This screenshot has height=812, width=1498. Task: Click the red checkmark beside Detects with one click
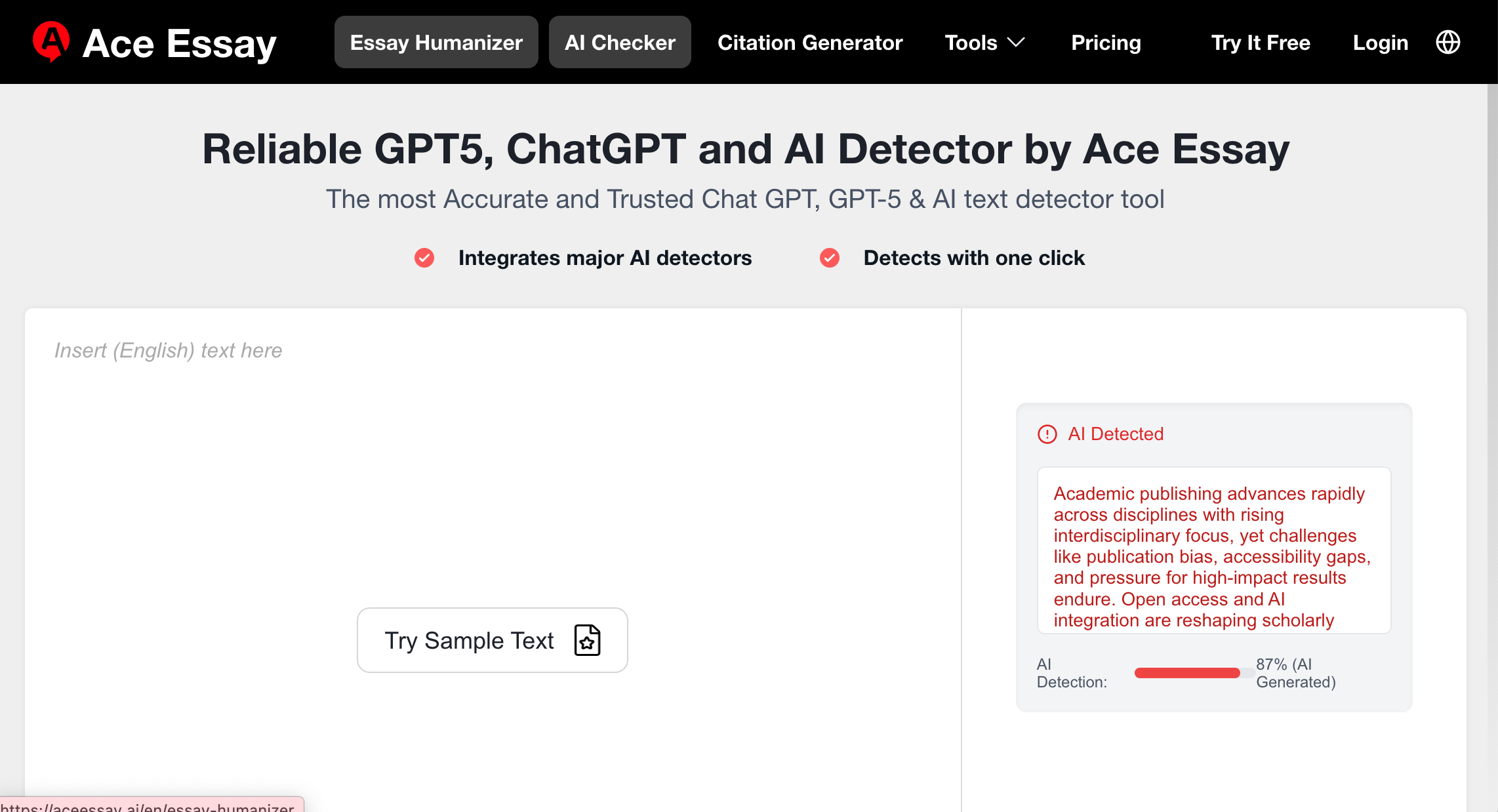point(830,258)
